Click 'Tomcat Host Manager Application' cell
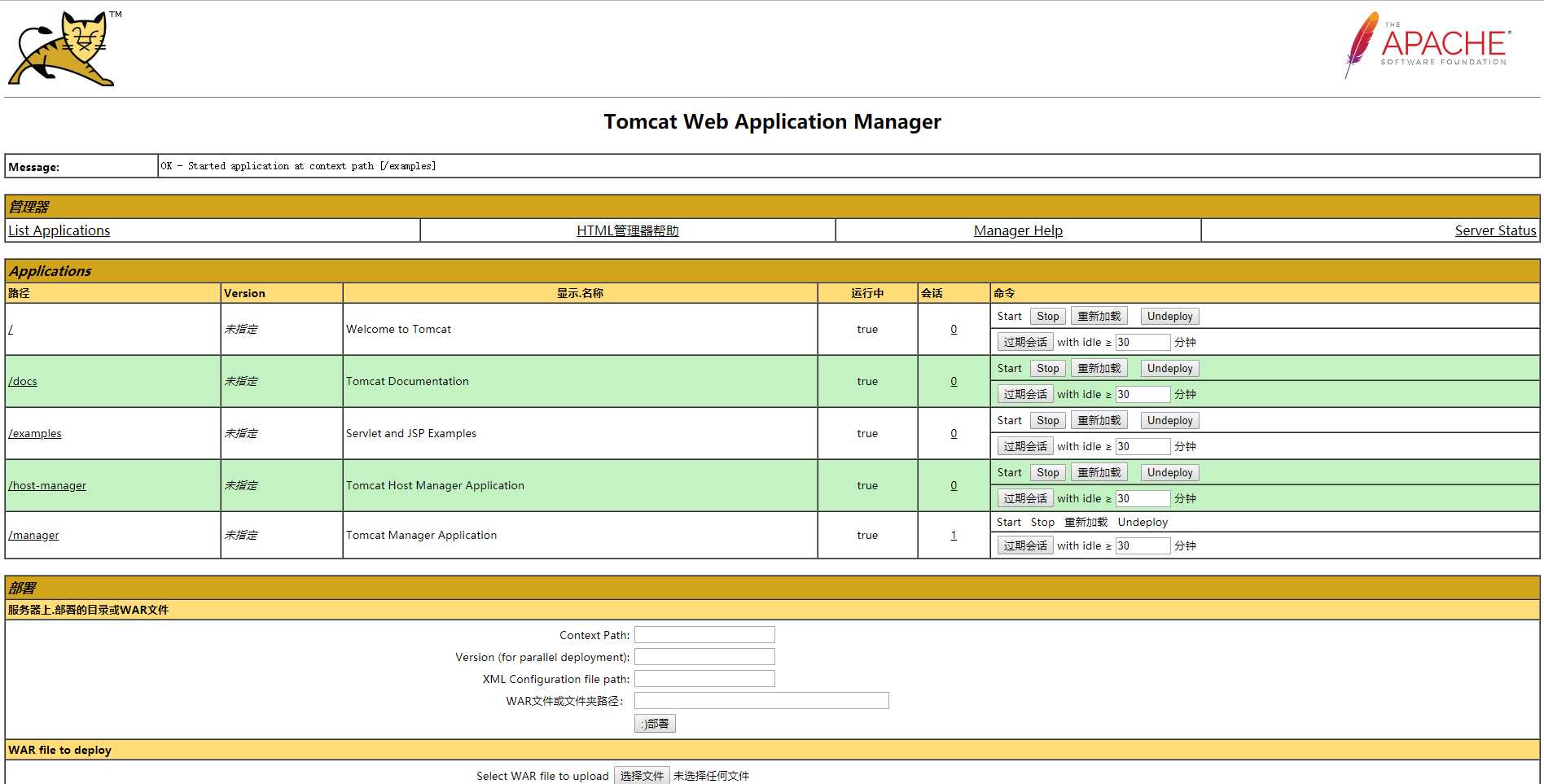The image size is (1544, 784). pos(580,485)
